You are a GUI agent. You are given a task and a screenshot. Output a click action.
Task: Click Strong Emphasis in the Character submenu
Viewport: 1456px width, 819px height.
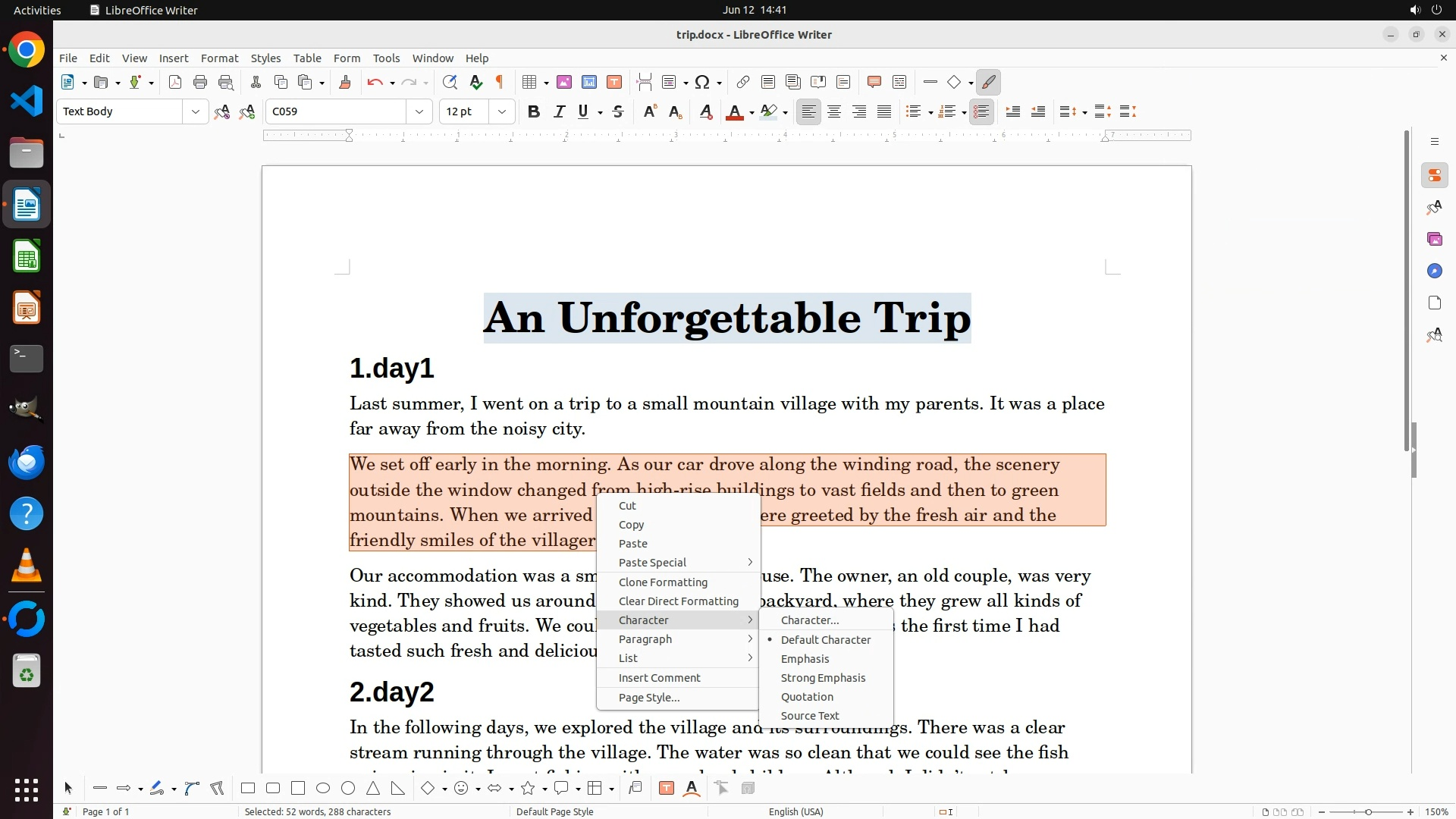pos(823,678)
